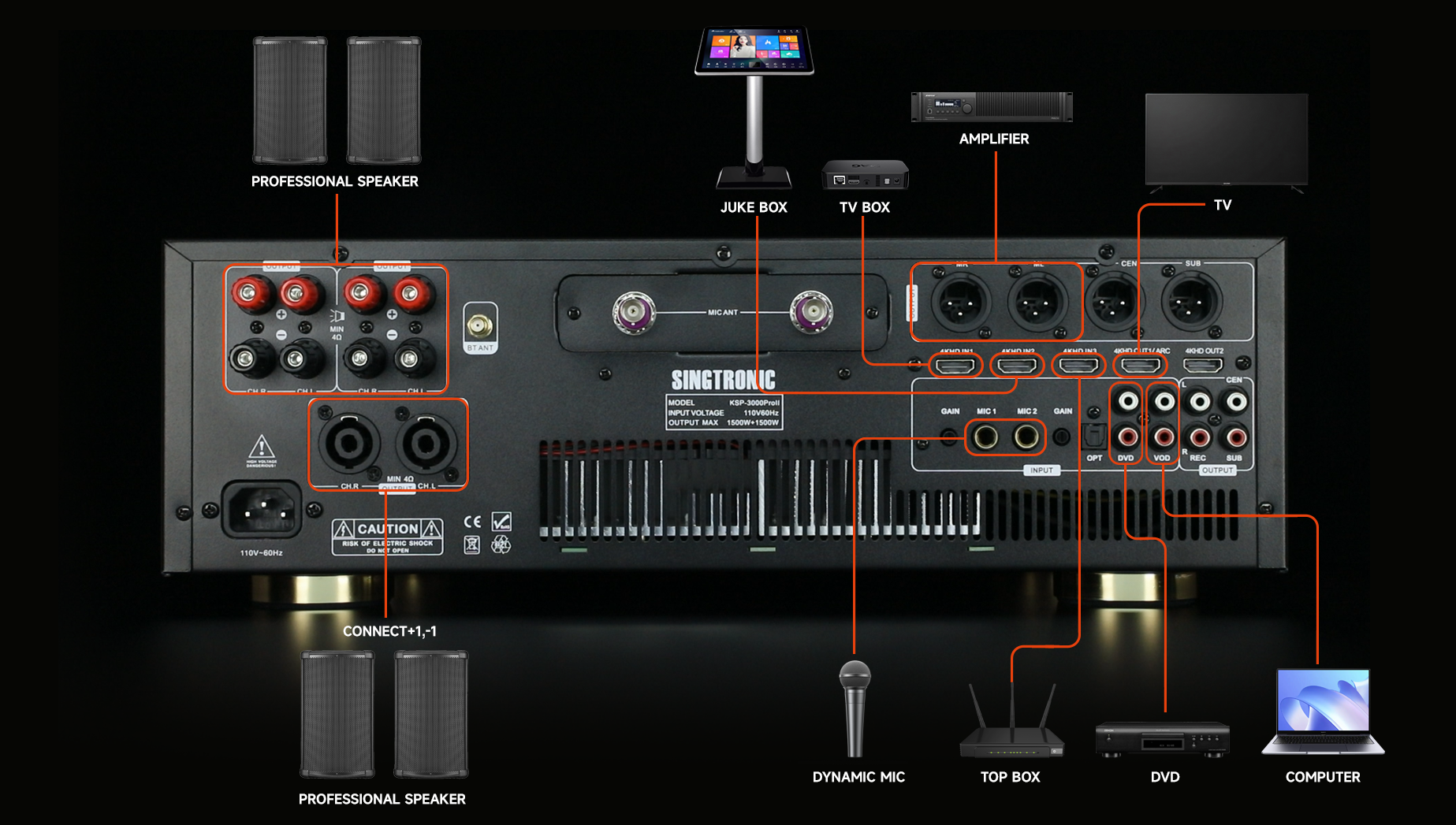This screenshot has height=825, width=1456.
Task: Click the high voltage warning triangle icon
Action: [x=262, y=448]
